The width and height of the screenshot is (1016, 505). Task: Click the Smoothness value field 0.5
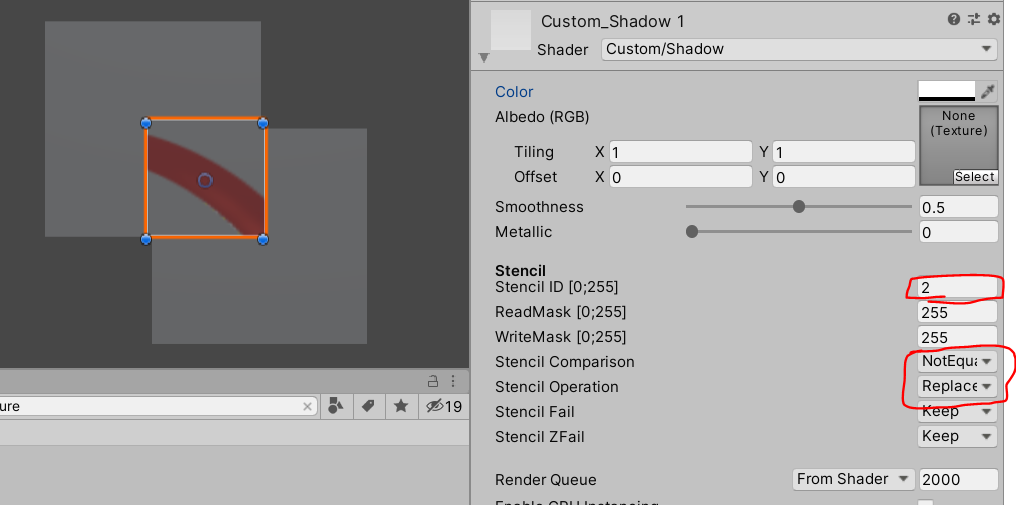(x=958, y=207)
